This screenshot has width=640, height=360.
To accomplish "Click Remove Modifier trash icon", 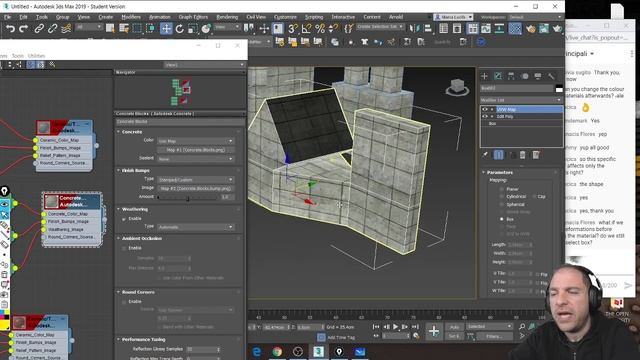I will click(522, 155).
